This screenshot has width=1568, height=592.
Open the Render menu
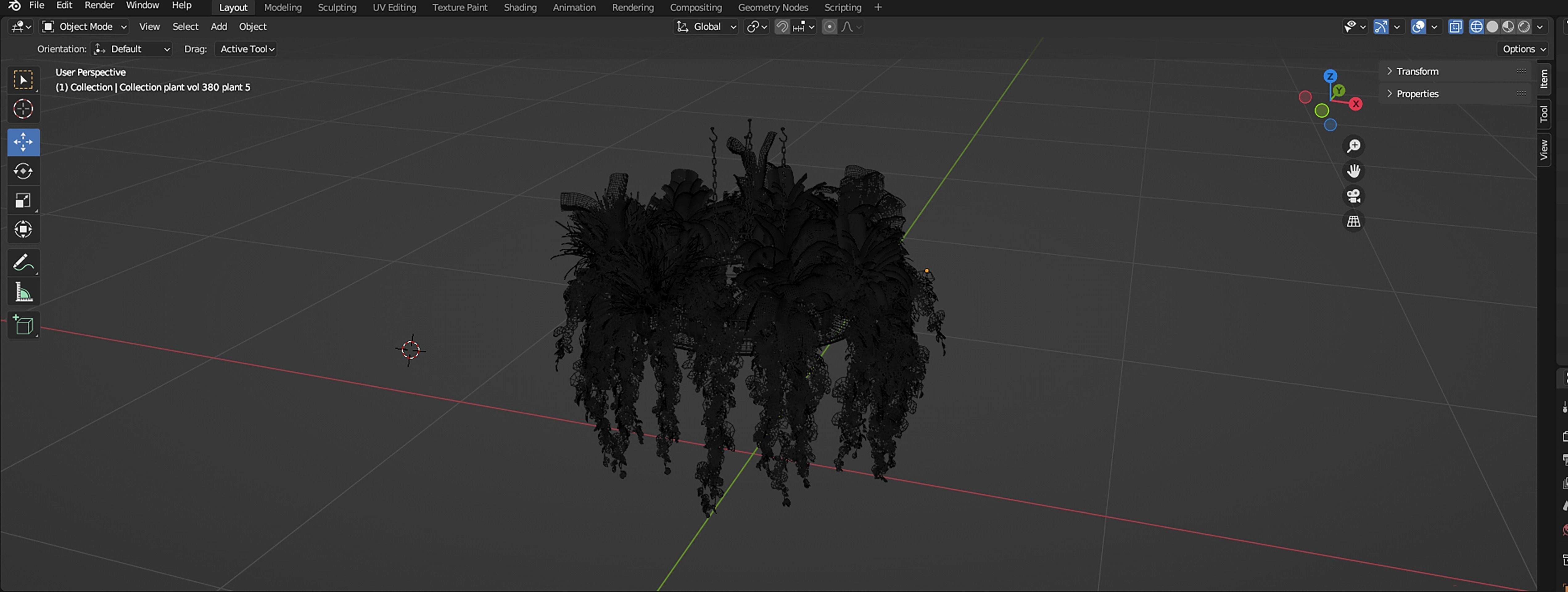point(99,6)
